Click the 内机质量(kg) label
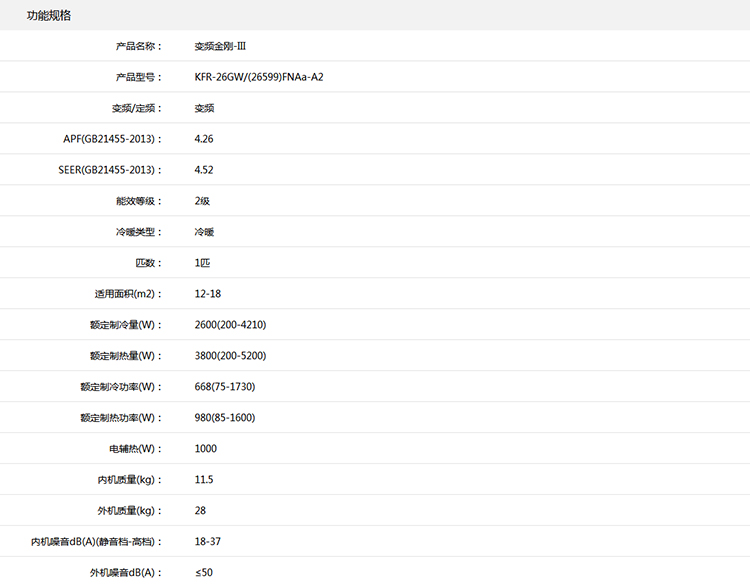The width and height of the screenshot is (750, 585). [130, 480]
